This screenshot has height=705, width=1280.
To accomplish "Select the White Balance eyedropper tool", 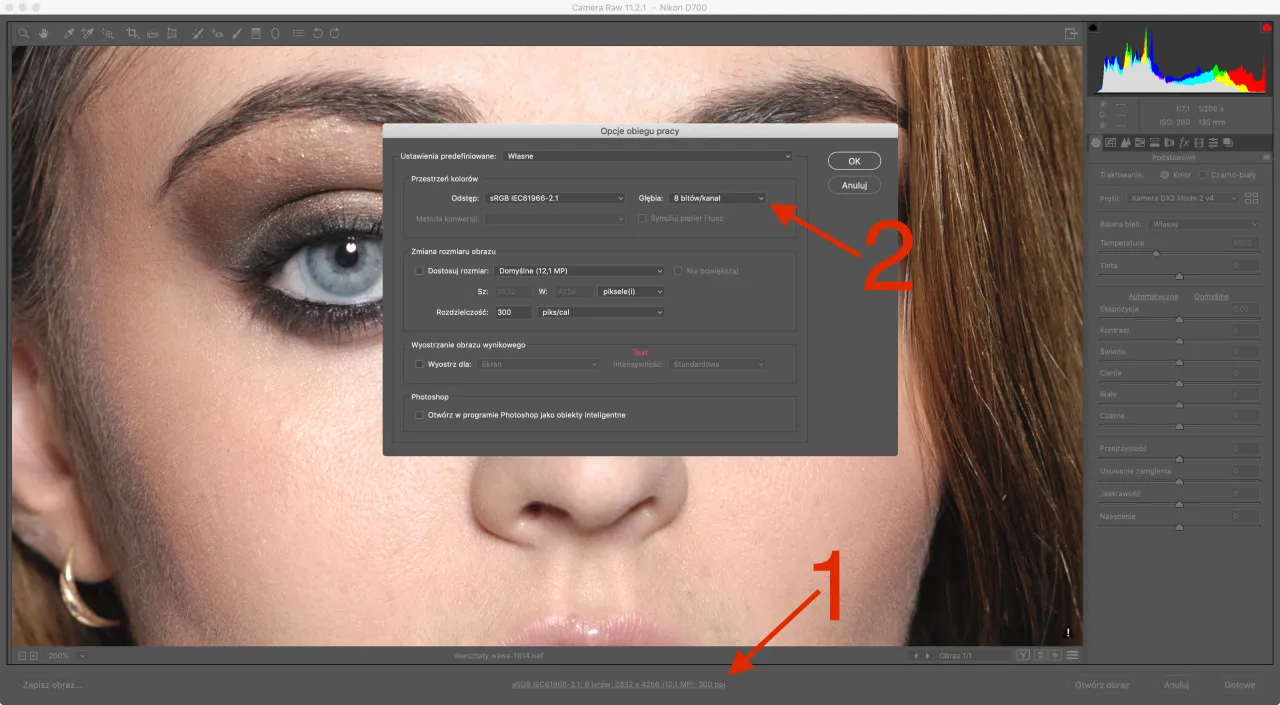I will pyautogui.click(x=67, y=32).
